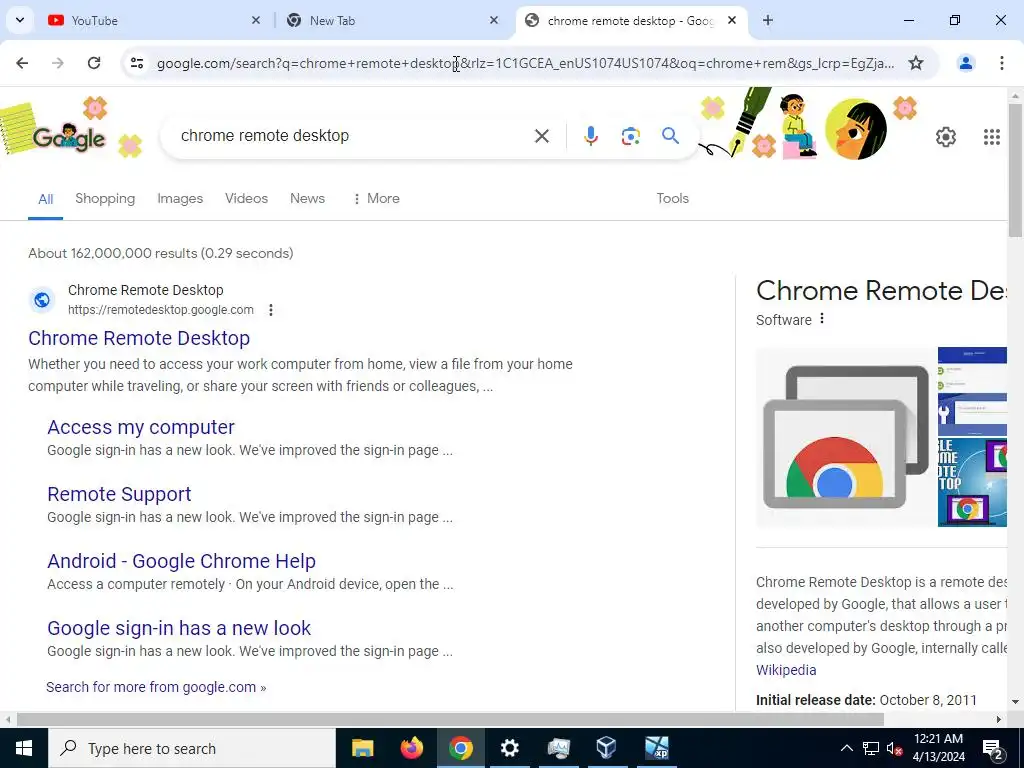Open the Chrome profile avatar
Viewport: 1024px width, 768px height.
click(x=965, y=63)
